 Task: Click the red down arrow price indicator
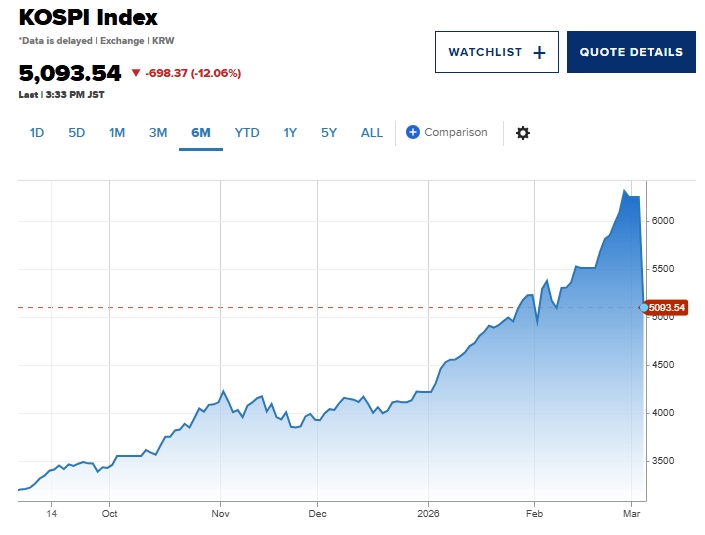(x=136, y=73)
